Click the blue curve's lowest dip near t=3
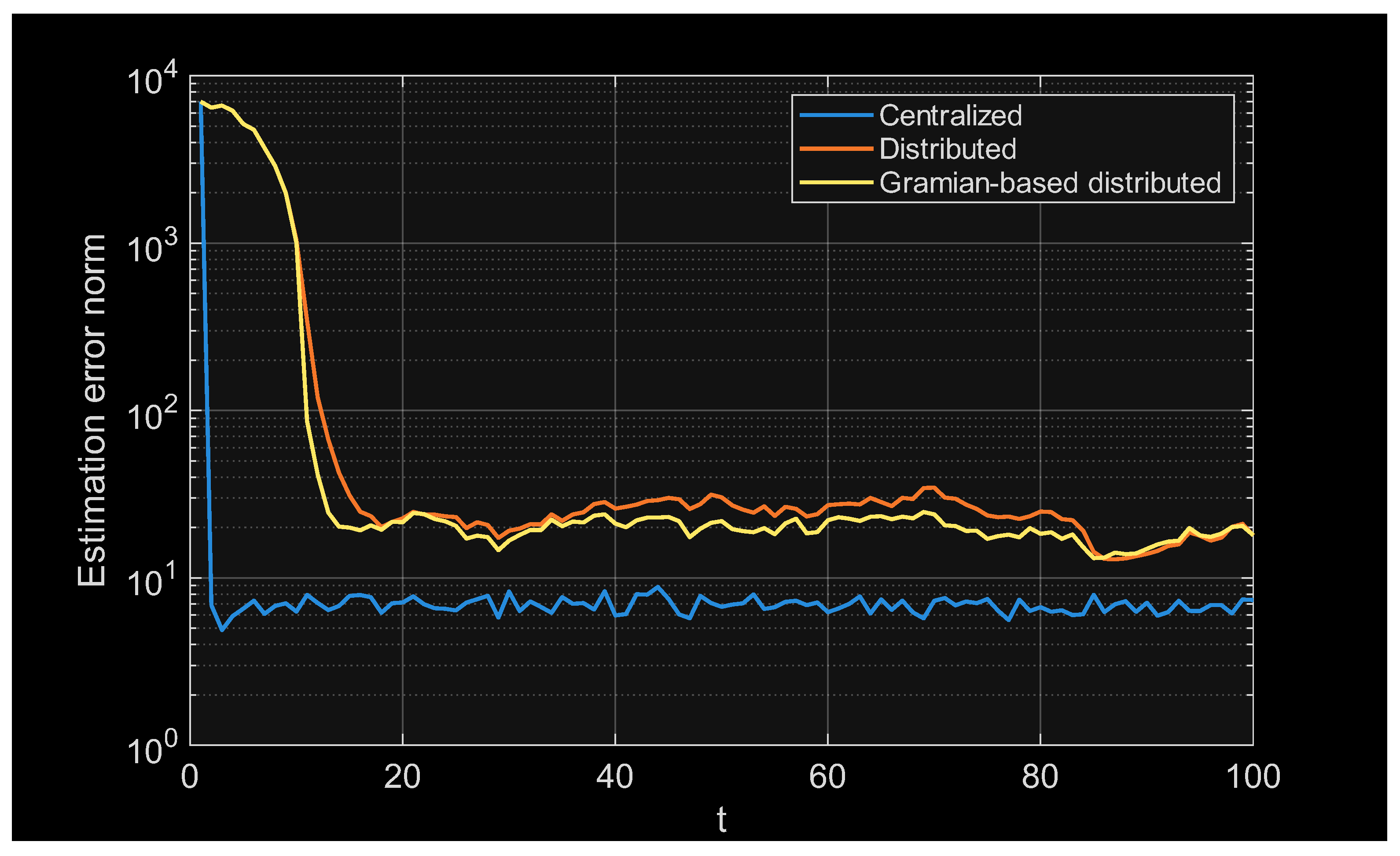Viewport: 1400px width, 856px height. pyautogui.click(x=221, y=629)
